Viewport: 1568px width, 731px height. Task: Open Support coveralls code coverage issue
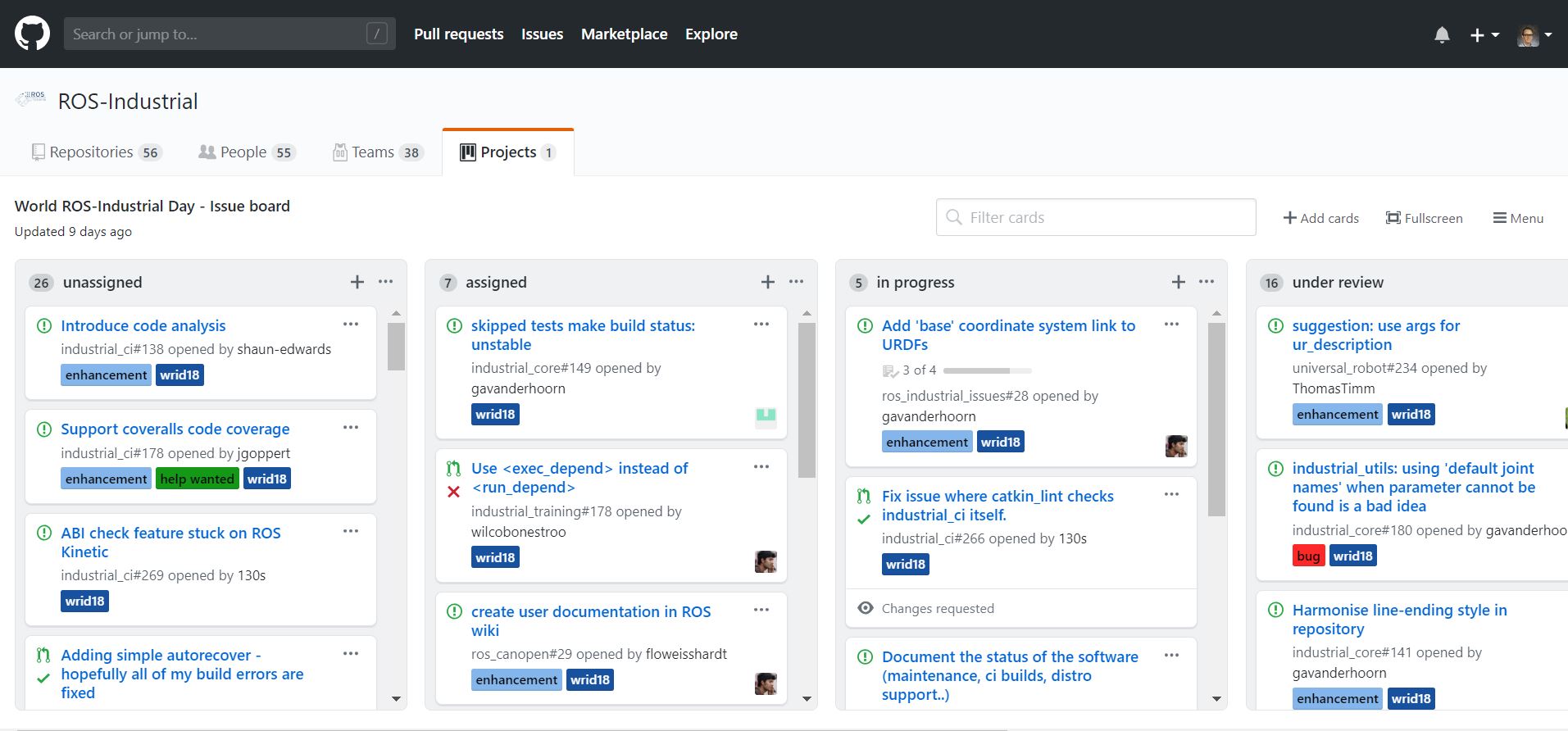coord(175,429)
